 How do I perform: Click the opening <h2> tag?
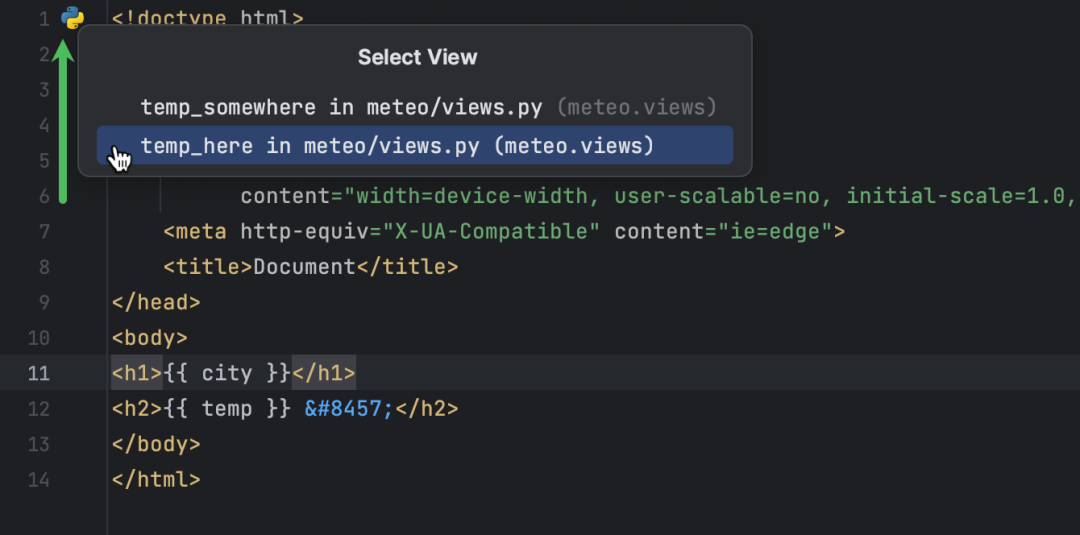137,409
